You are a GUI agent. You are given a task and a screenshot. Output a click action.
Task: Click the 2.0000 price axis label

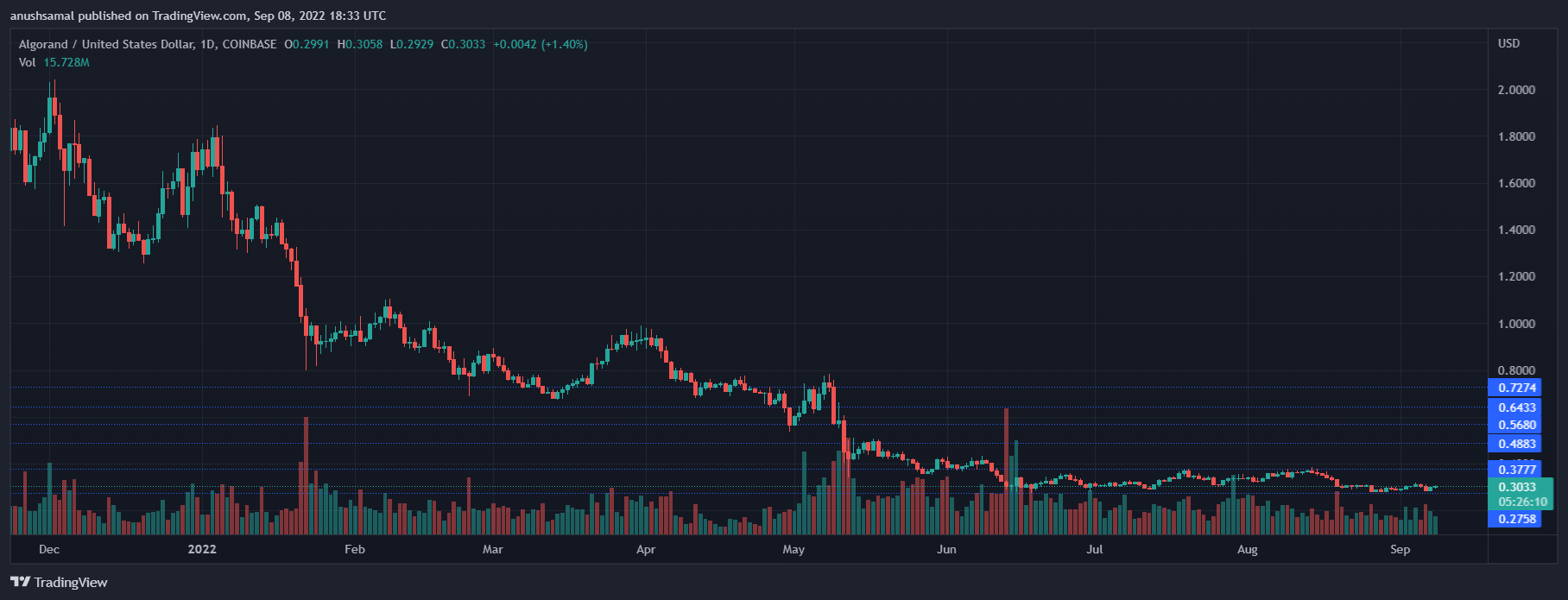click(x=1516, y=90)
